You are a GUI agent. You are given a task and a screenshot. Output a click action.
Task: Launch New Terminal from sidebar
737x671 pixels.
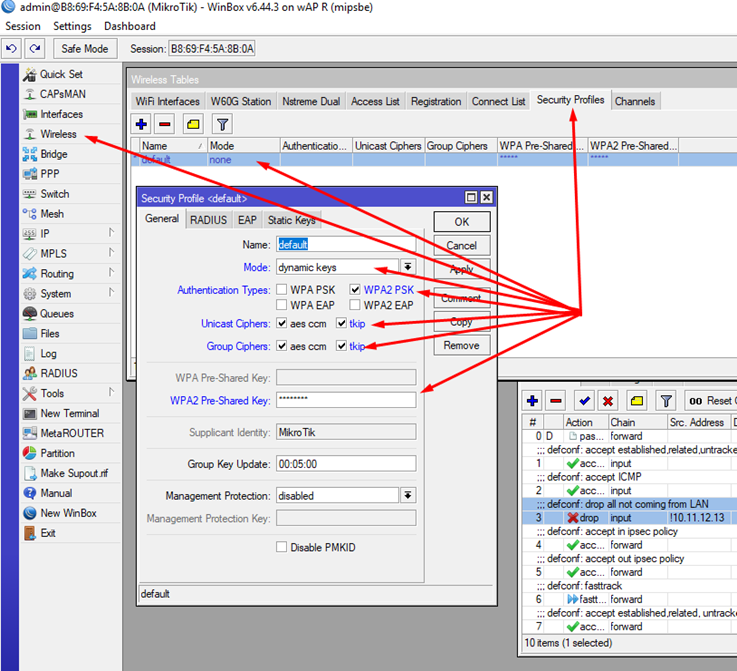pos(70,414)
